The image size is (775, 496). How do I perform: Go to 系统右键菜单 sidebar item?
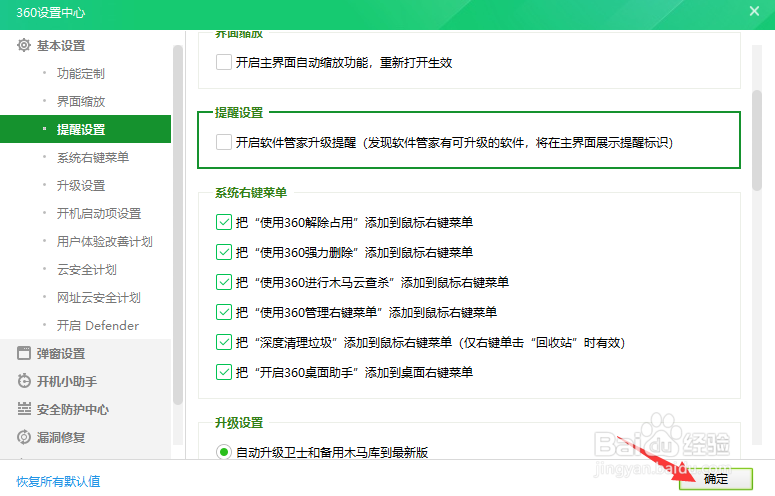point(92,158)
